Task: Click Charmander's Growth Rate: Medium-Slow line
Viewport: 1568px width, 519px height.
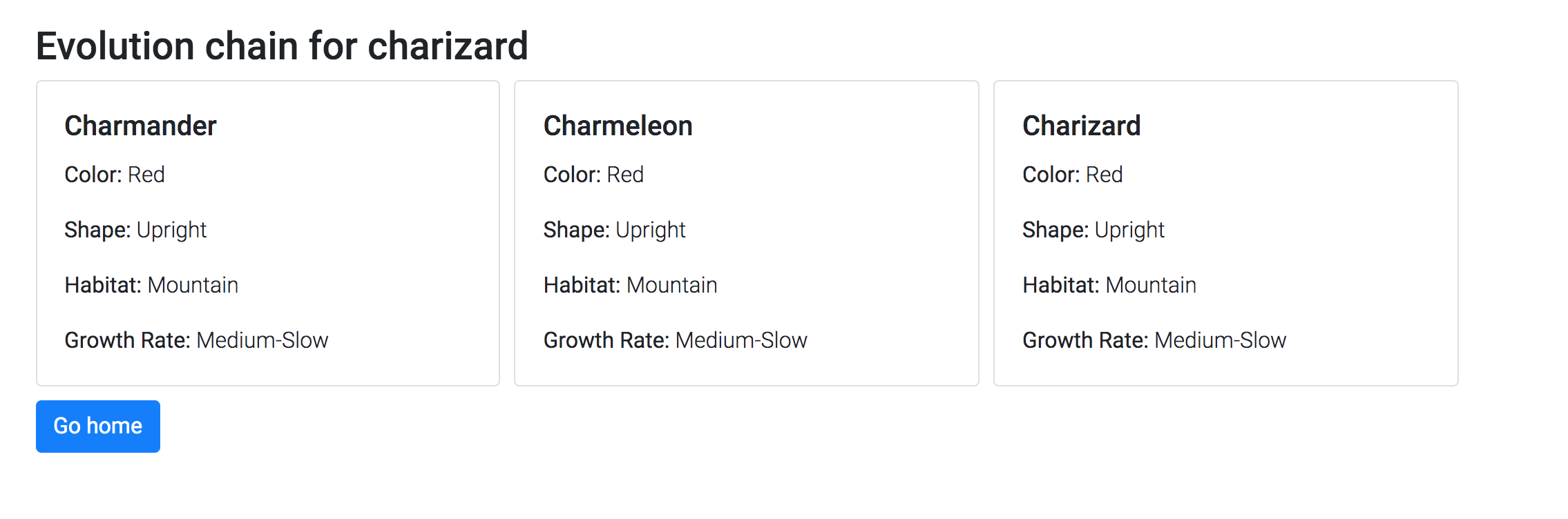Action: 196,340
